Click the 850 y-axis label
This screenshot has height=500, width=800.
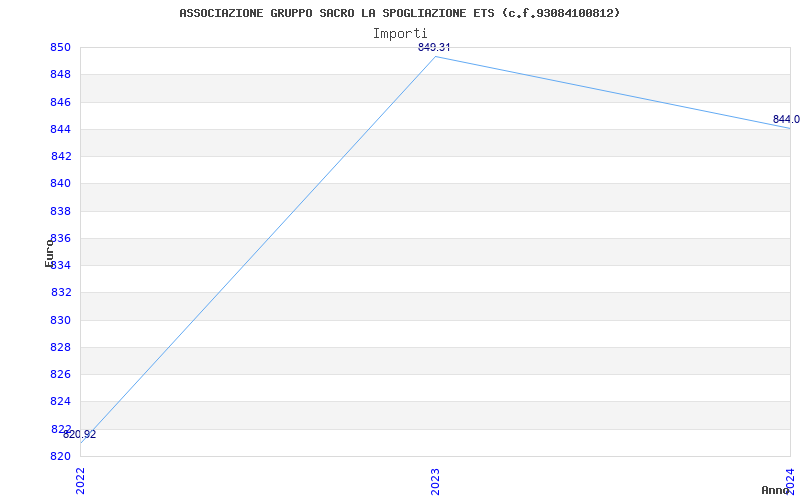click(x=62, y=47)
